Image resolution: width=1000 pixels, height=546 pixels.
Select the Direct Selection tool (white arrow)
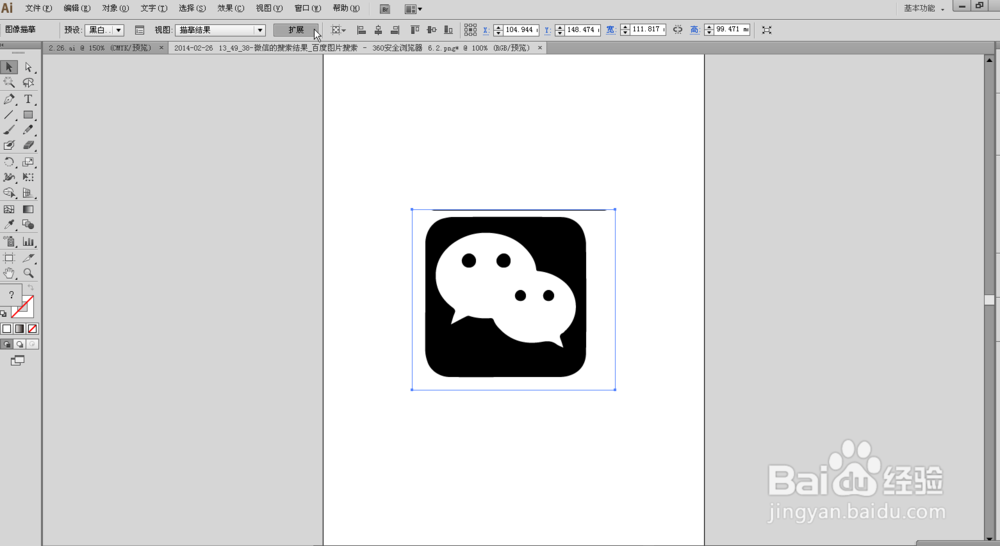28,67
